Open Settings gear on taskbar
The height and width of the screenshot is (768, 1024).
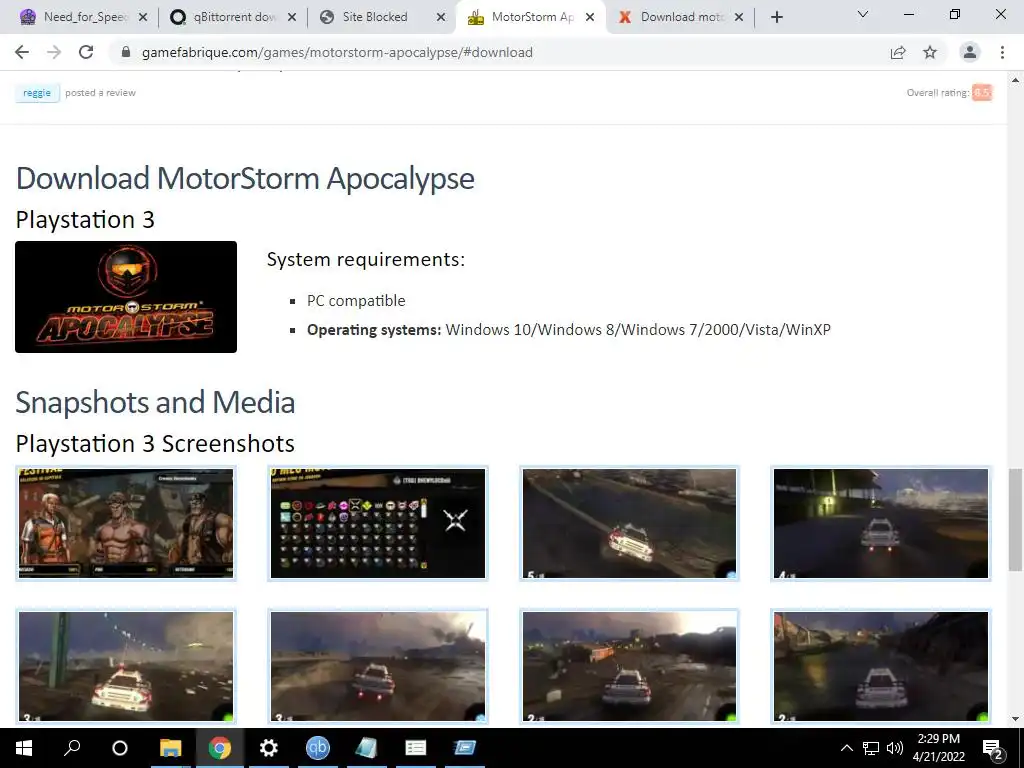tap(268, 748)
